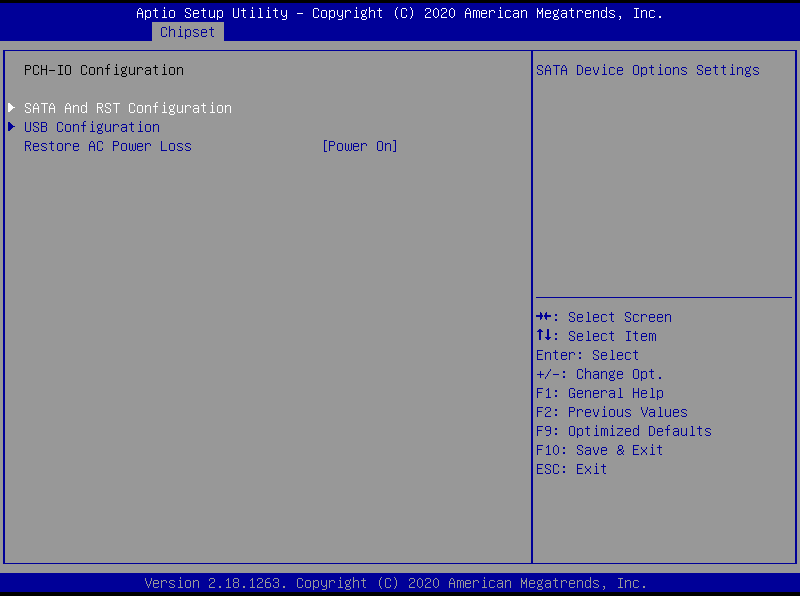Load F9: Optimized Defaults
The height and width of the screenshot is (596, 800).
[x=623, y=431]
